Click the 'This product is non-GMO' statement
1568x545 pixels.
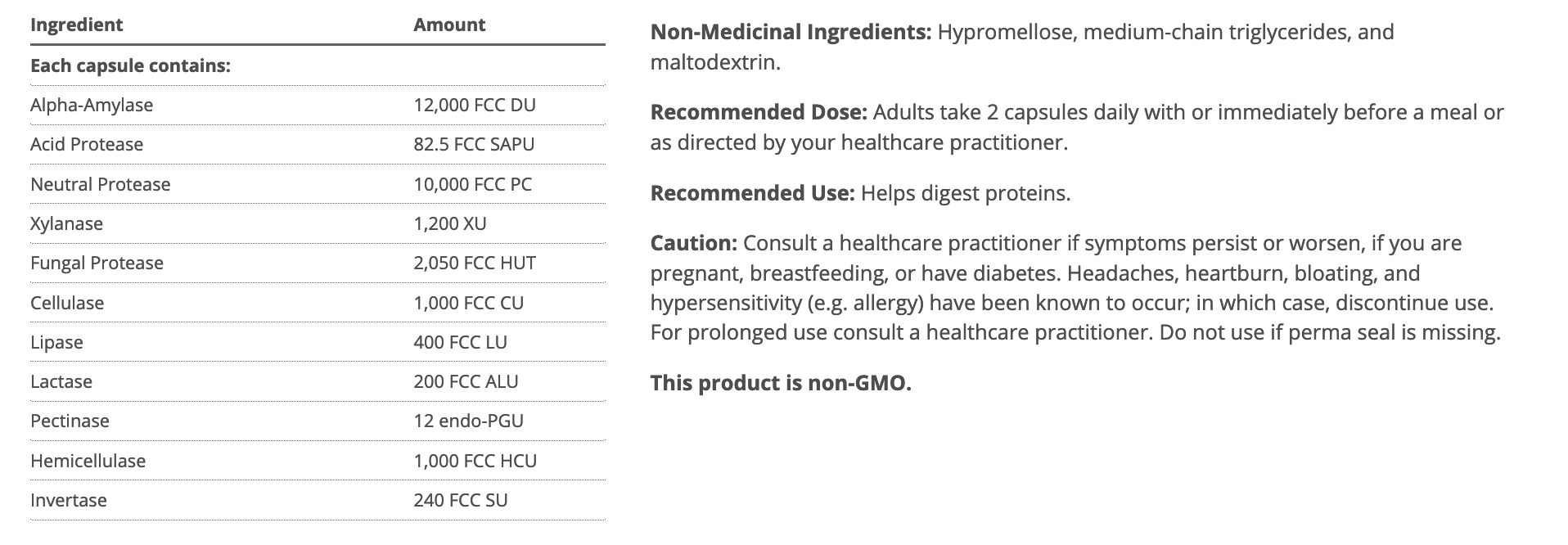point(781,383)
